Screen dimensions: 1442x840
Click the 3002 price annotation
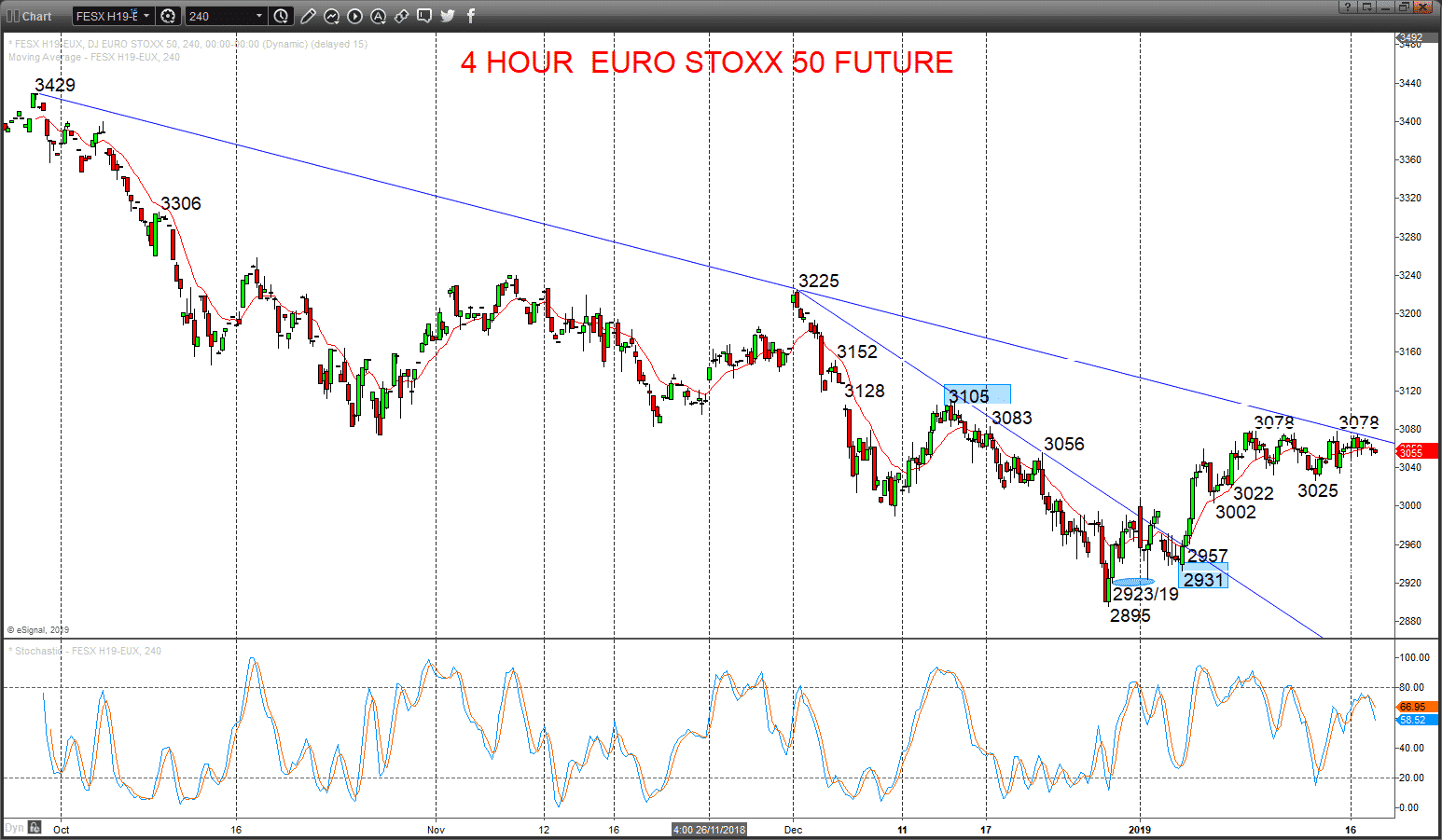click(x=1236, y=512)
